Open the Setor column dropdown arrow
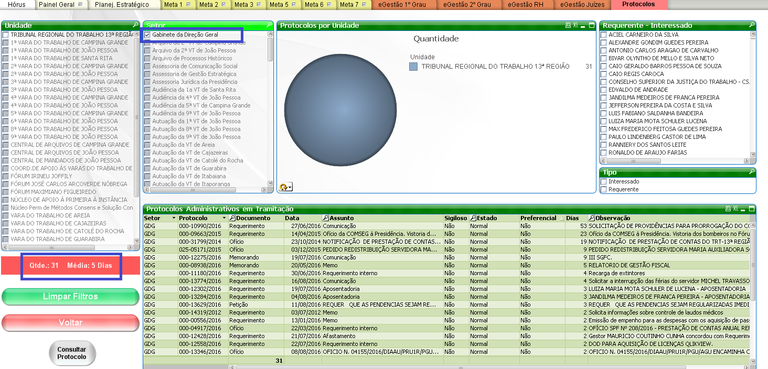768x369 pixels. pyautogui.click(x=173, y=218)
